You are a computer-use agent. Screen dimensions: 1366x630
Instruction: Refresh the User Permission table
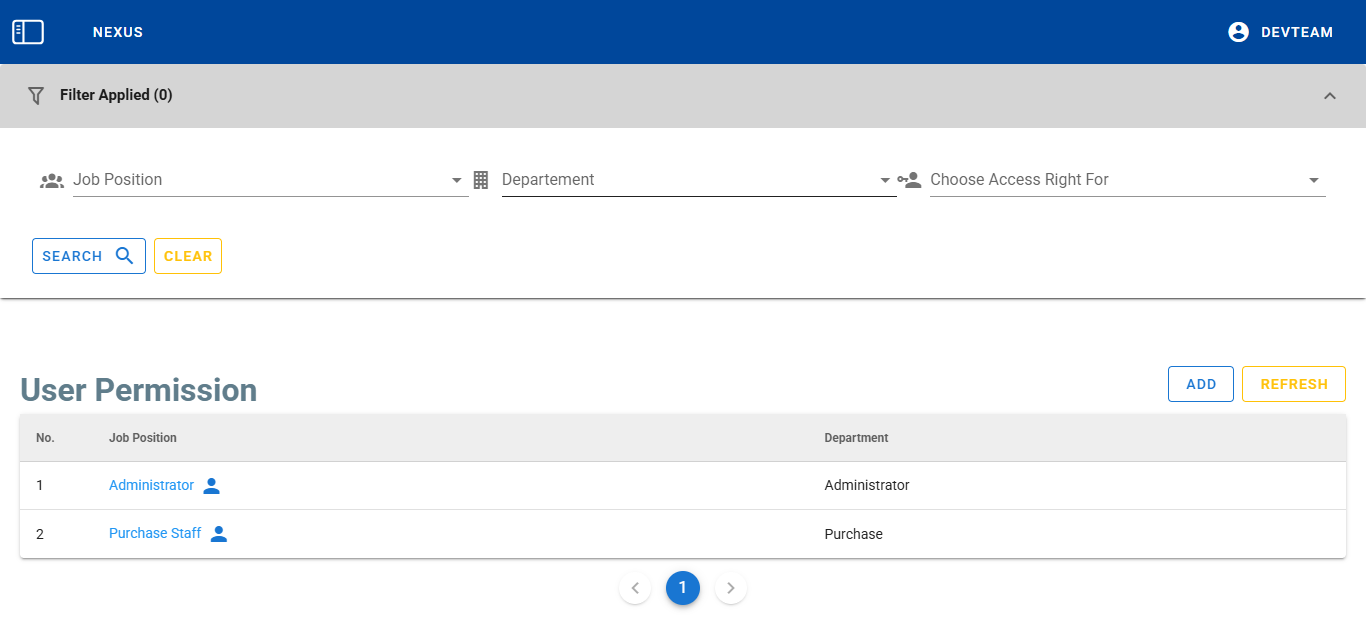pyautogui.click(x=1293, y=384)
